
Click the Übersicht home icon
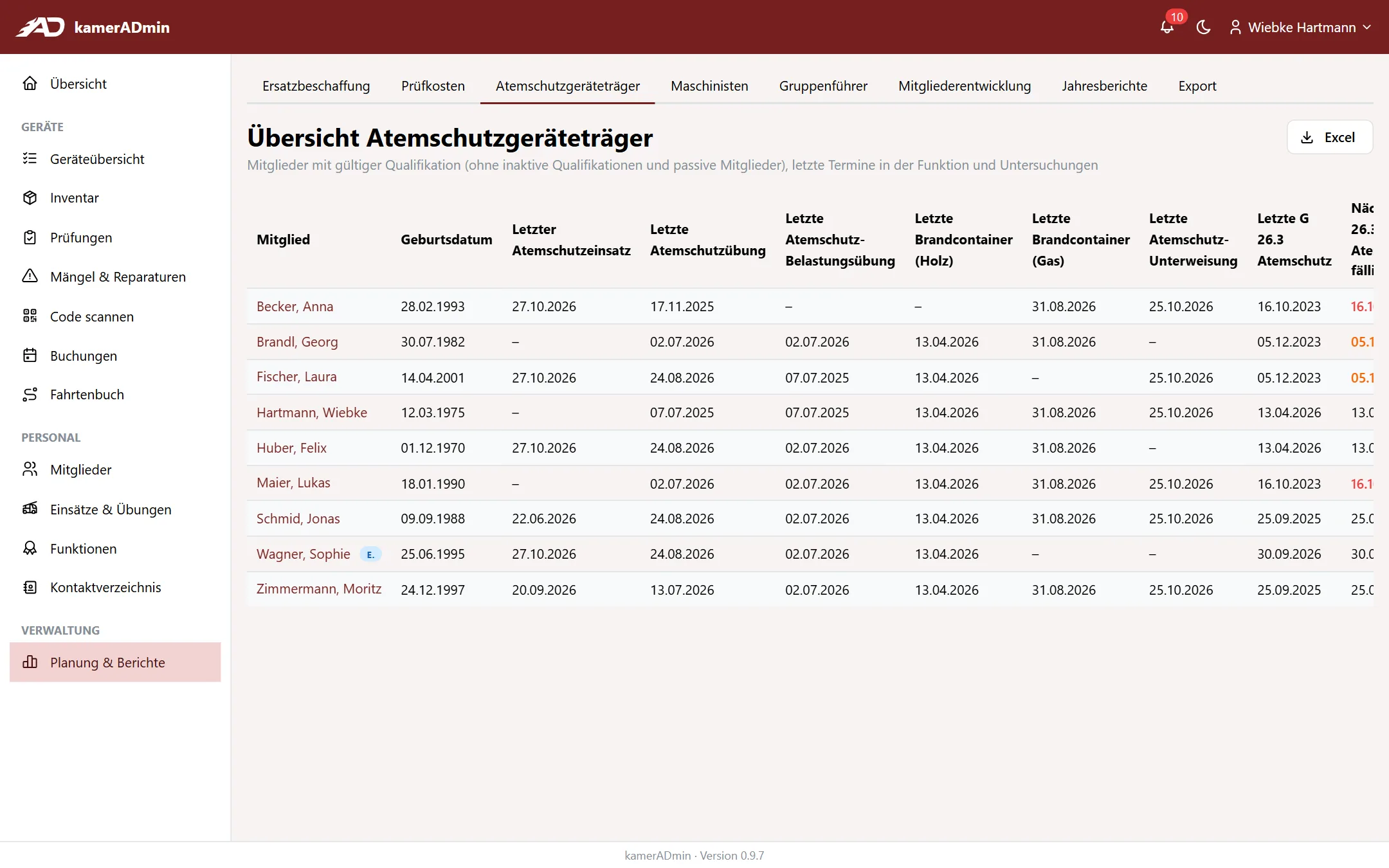pyautogui.click(x=30, y=84)
